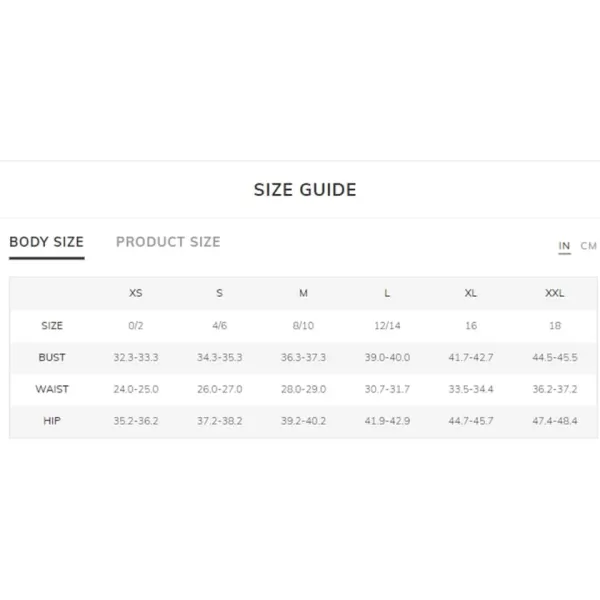Switch to the BODY SIZE tab
Viewport: 600px width, 600px height.
coord(46,242)
